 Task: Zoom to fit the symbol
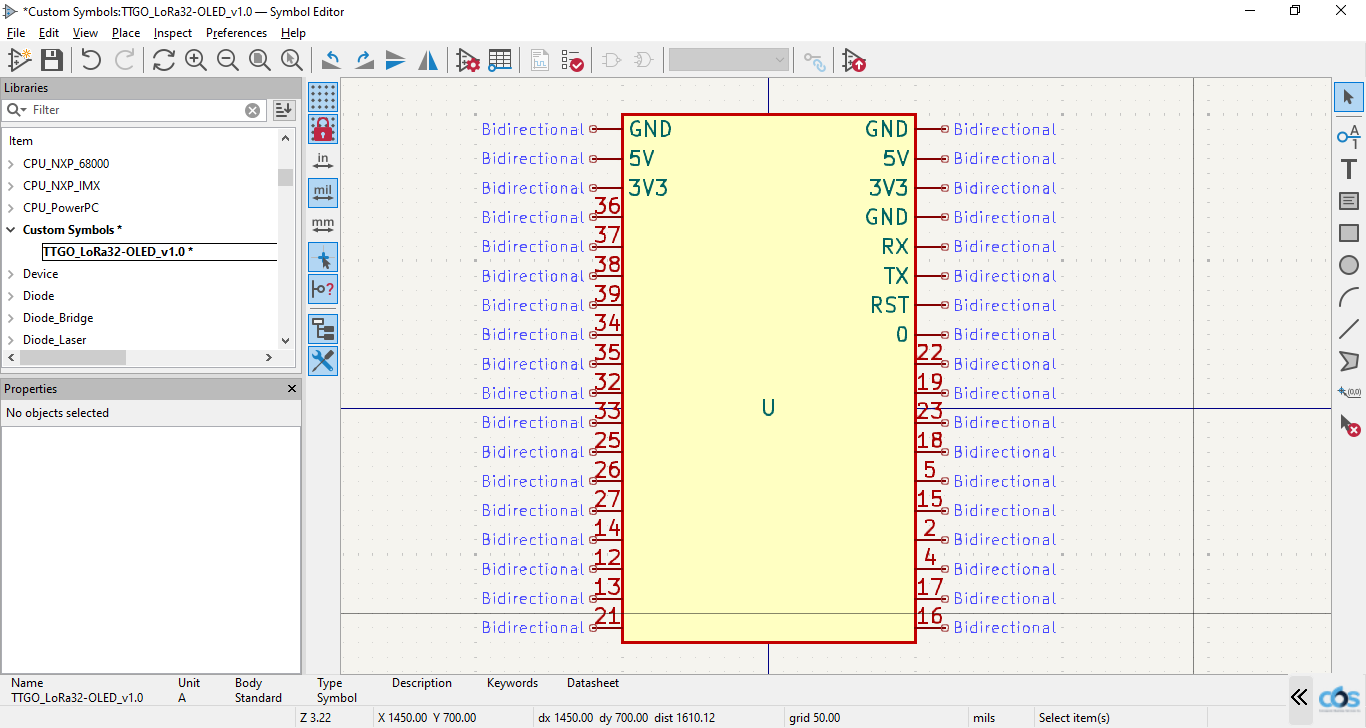click(x=260, y=60)
